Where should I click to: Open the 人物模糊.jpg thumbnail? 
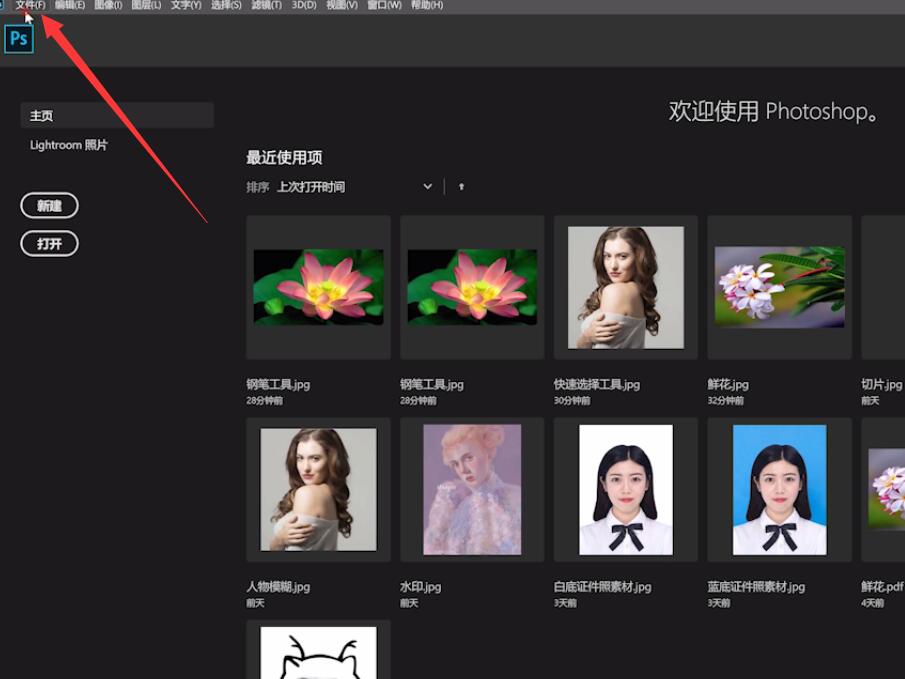pos(319,490)
